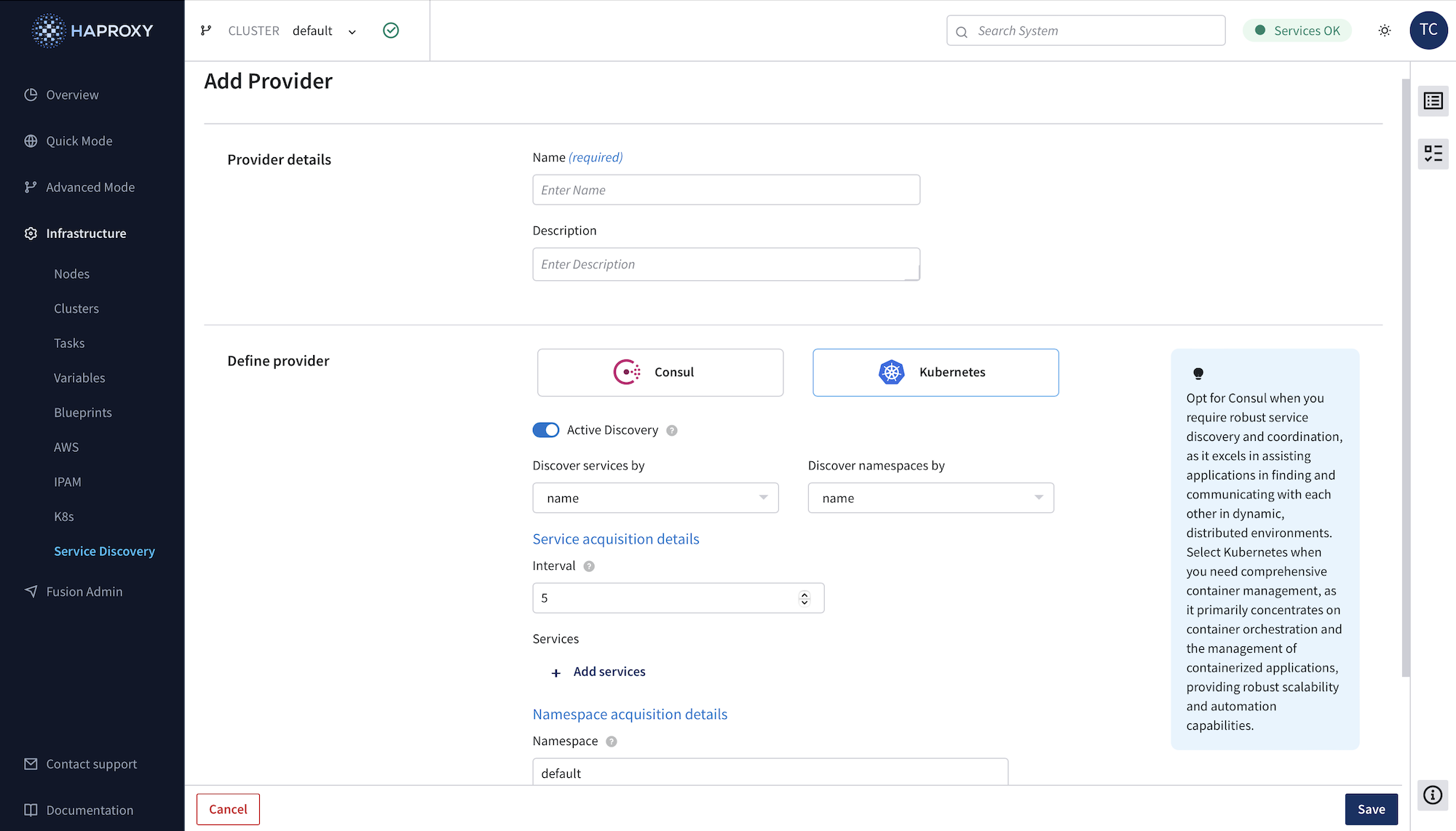This screenshot has height=831, width=1456.
Task: Click the Consul logo icon
Action: click(x=627, y=372)
